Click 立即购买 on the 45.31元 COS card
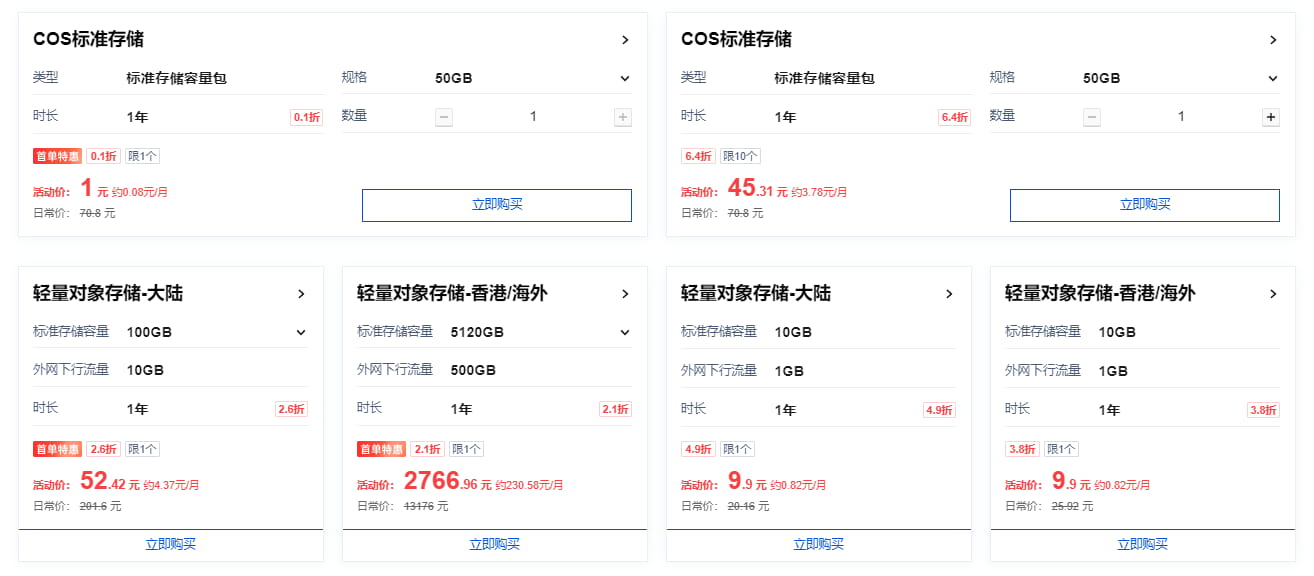Image resolution: width=1314 pixels, height=576 pixels. click(1145, 205)
